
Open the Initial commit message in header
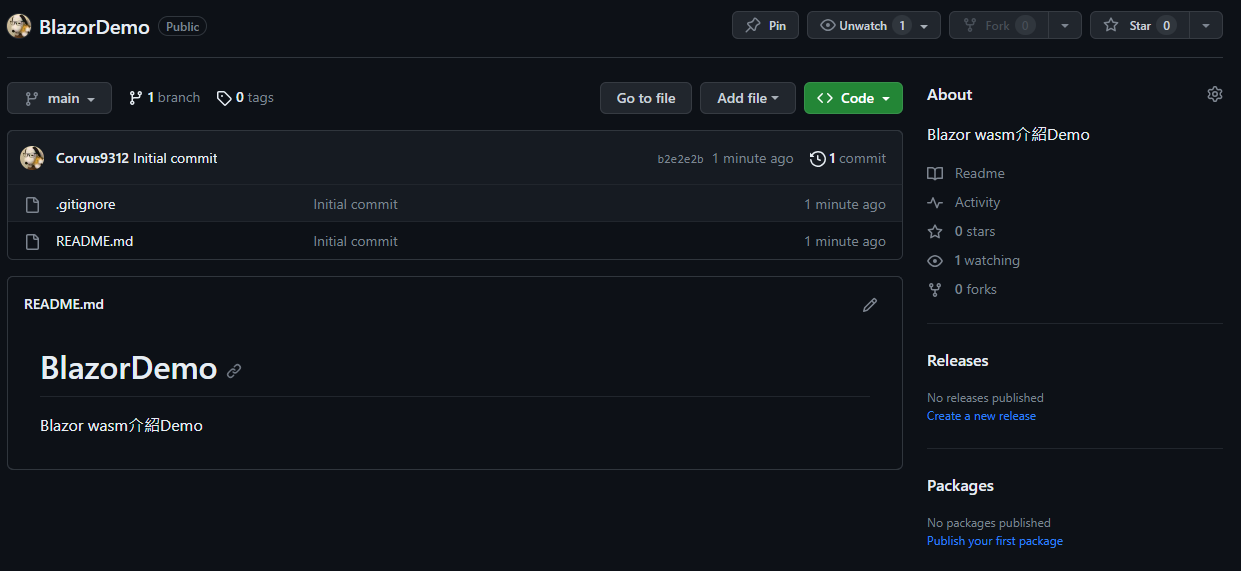(175, 158)
